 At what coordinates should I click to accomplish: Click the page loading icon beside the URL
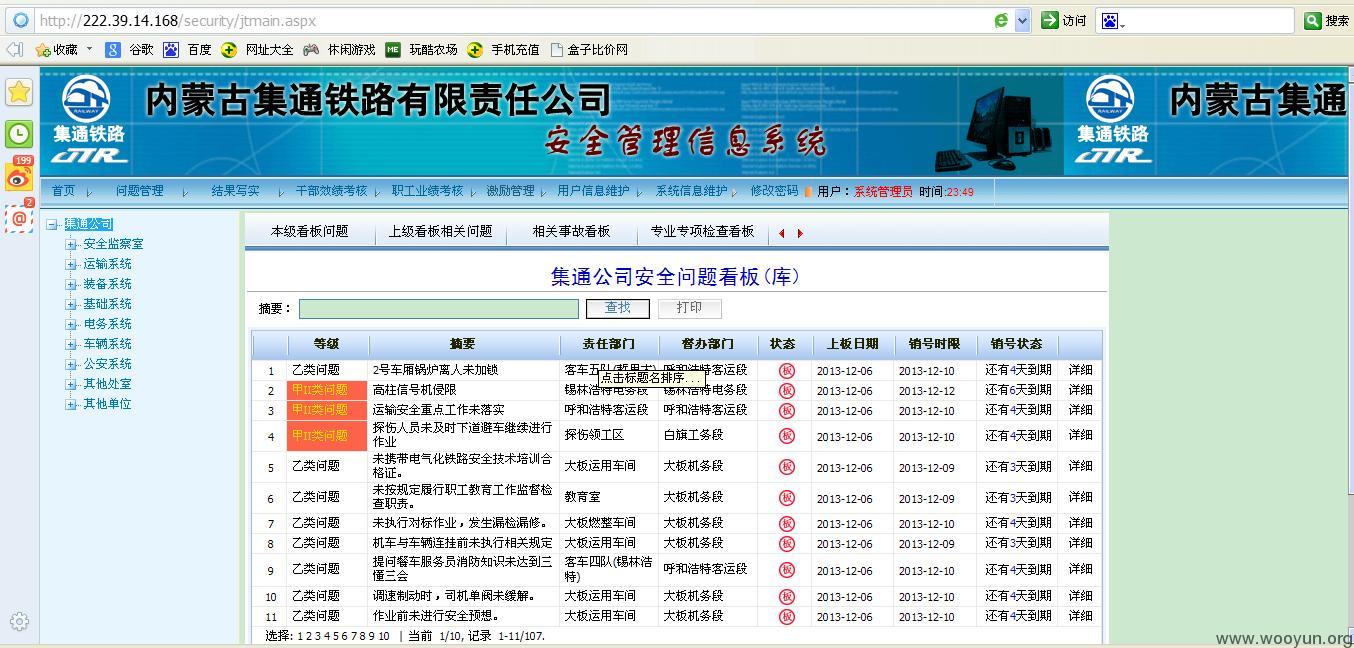pos(20,20)
